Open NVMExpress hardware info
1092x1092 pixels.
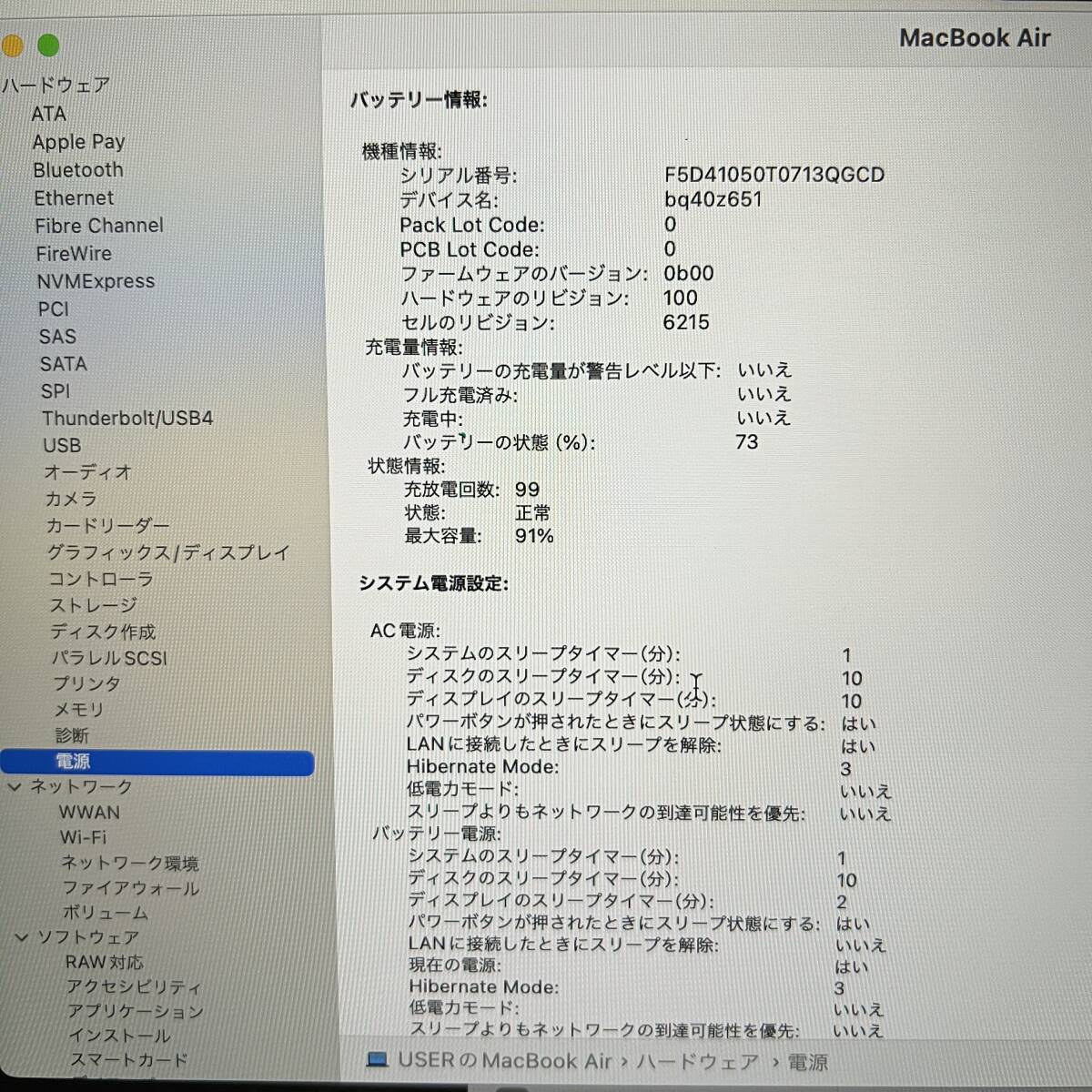pos(96,281)
